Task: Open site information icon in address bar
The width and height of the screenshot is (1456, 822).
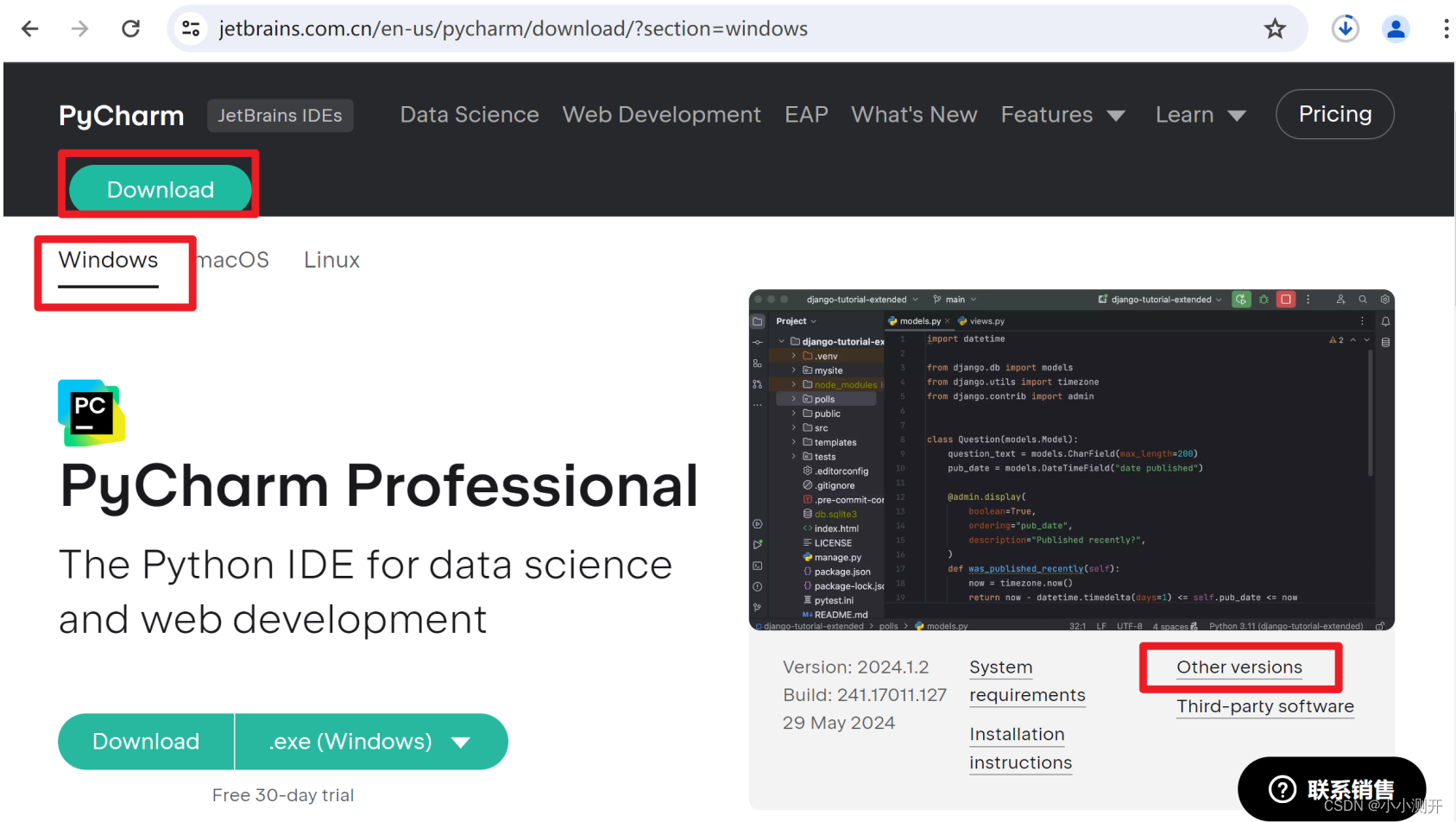Action: coord(191,28)
